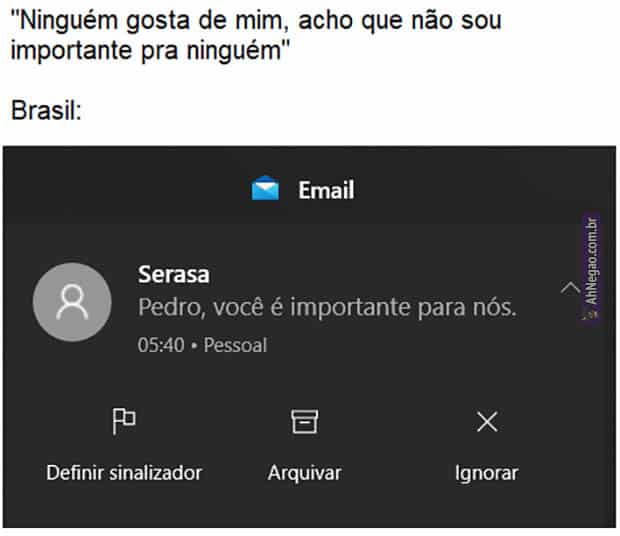Click the grey sender avatar icon
620x536 pixels.
[x=73, y=302]
